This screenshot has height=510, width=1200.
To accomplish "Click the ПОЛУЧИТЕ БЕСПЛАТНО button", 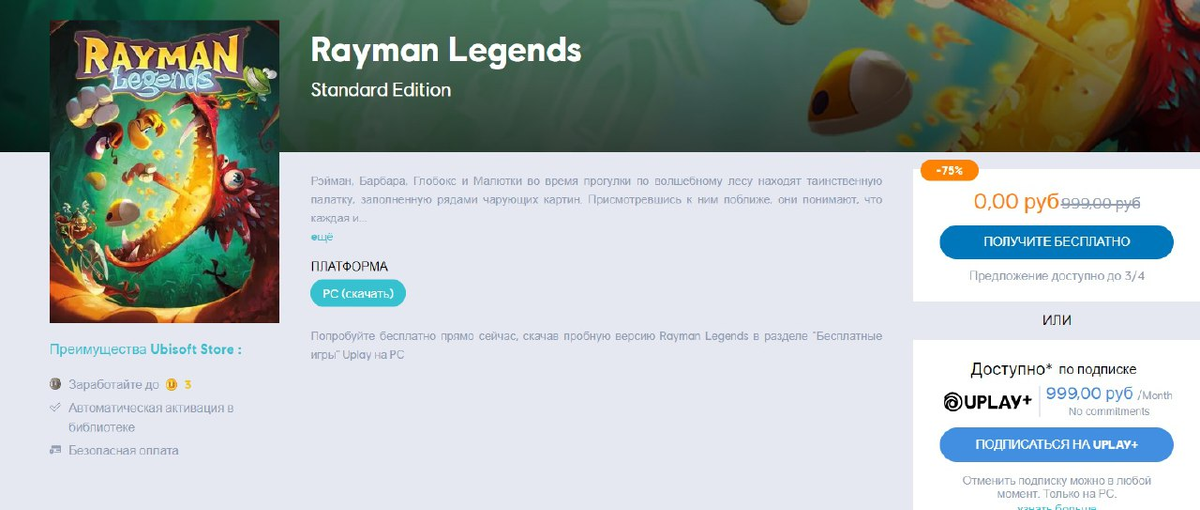I will [x=1056, y=242].
